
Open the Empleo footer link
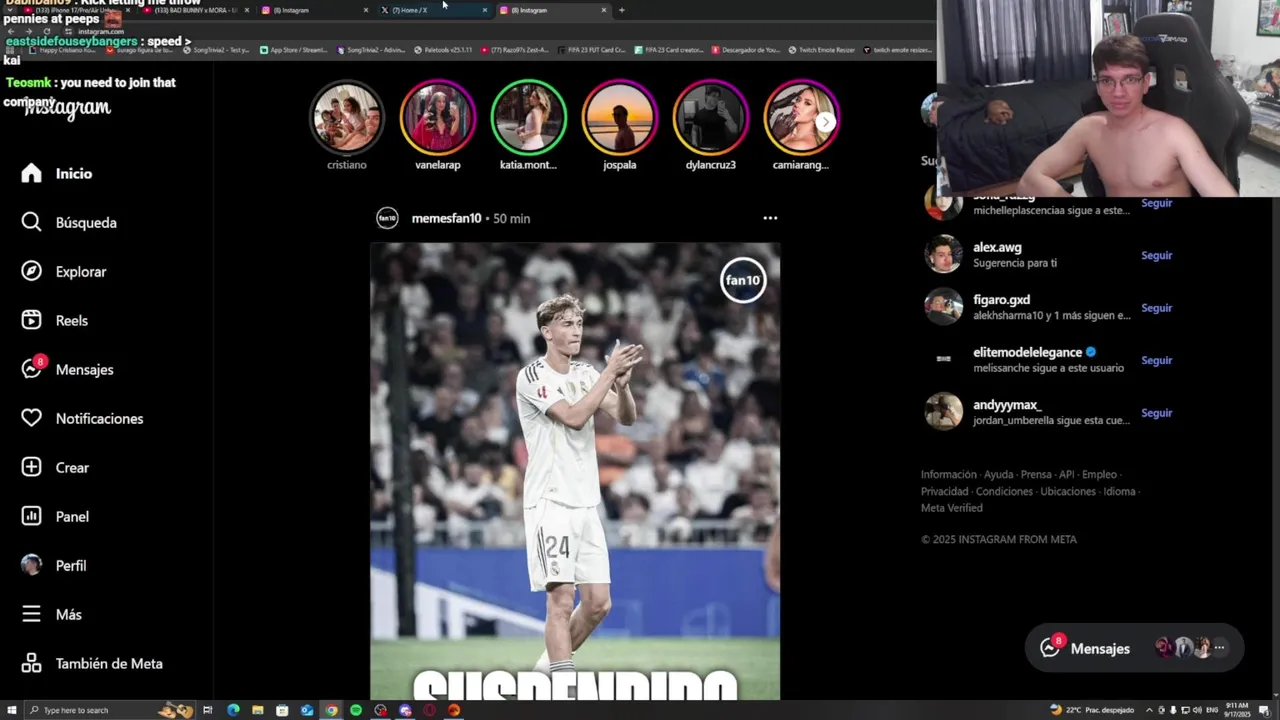[1099, 475]
